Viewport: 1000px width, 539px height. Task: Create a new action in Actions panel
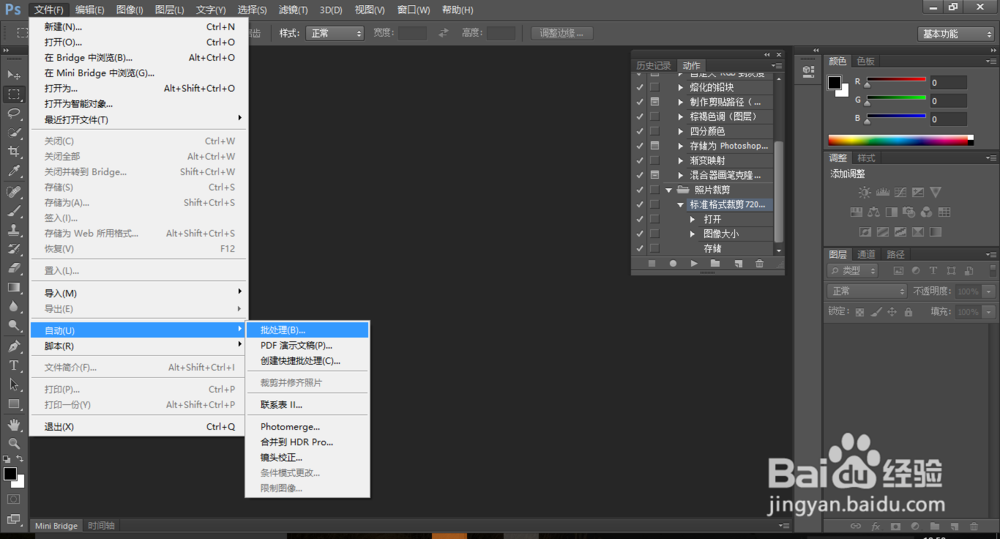click(738, 263)
